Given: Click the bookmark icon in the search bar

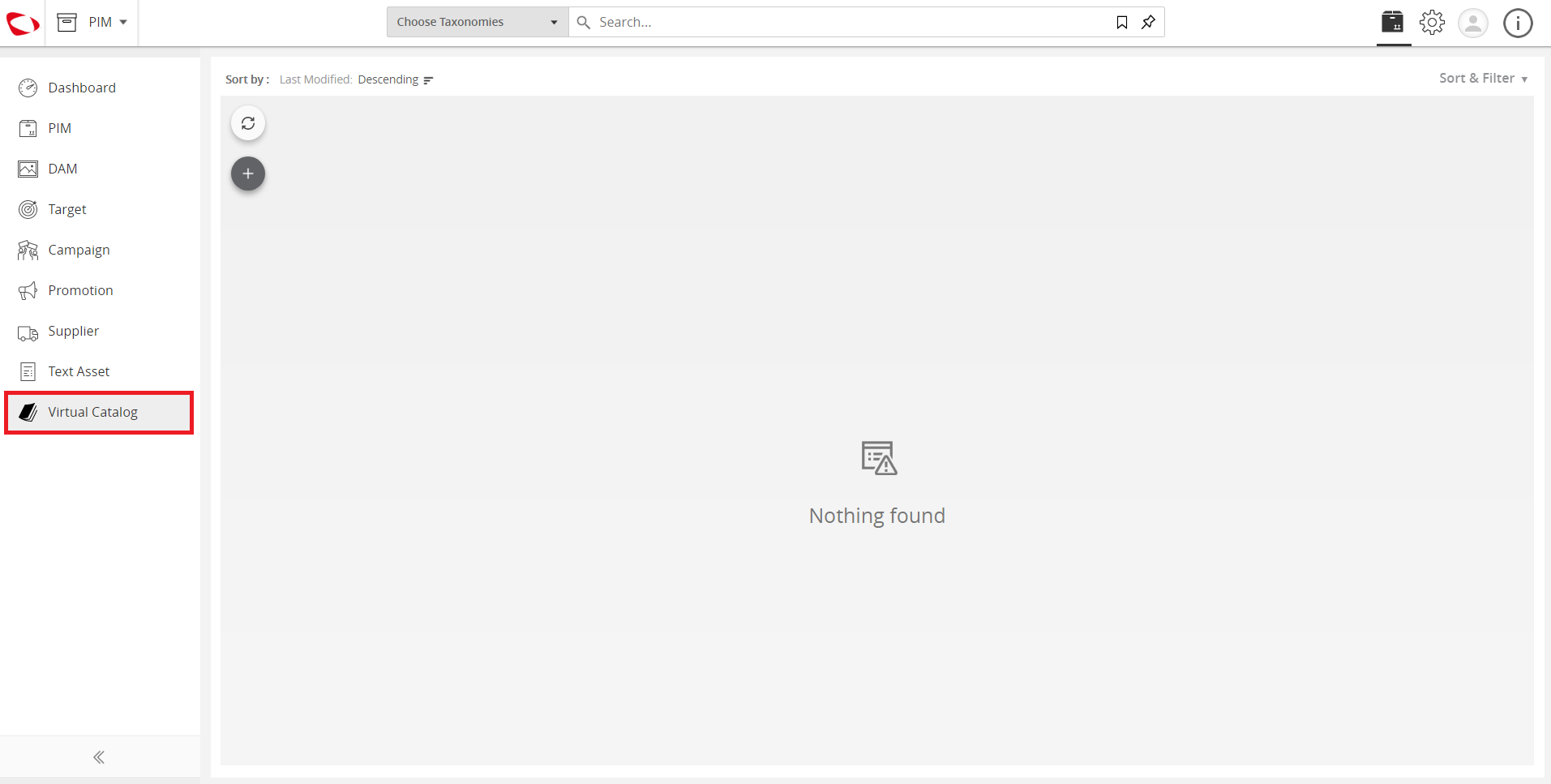Looking at the screenshot, I should point(1122,22).
